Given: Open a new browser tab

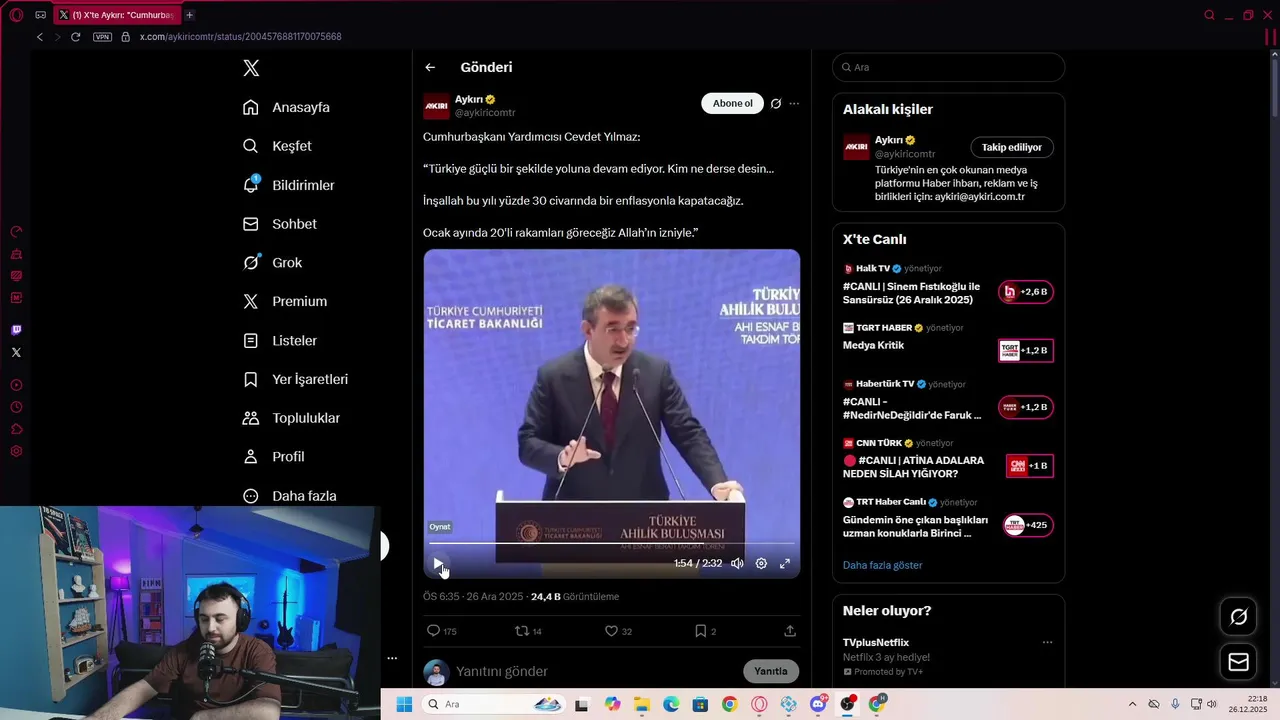Looking at the screenshot, I should pos(189,15).
